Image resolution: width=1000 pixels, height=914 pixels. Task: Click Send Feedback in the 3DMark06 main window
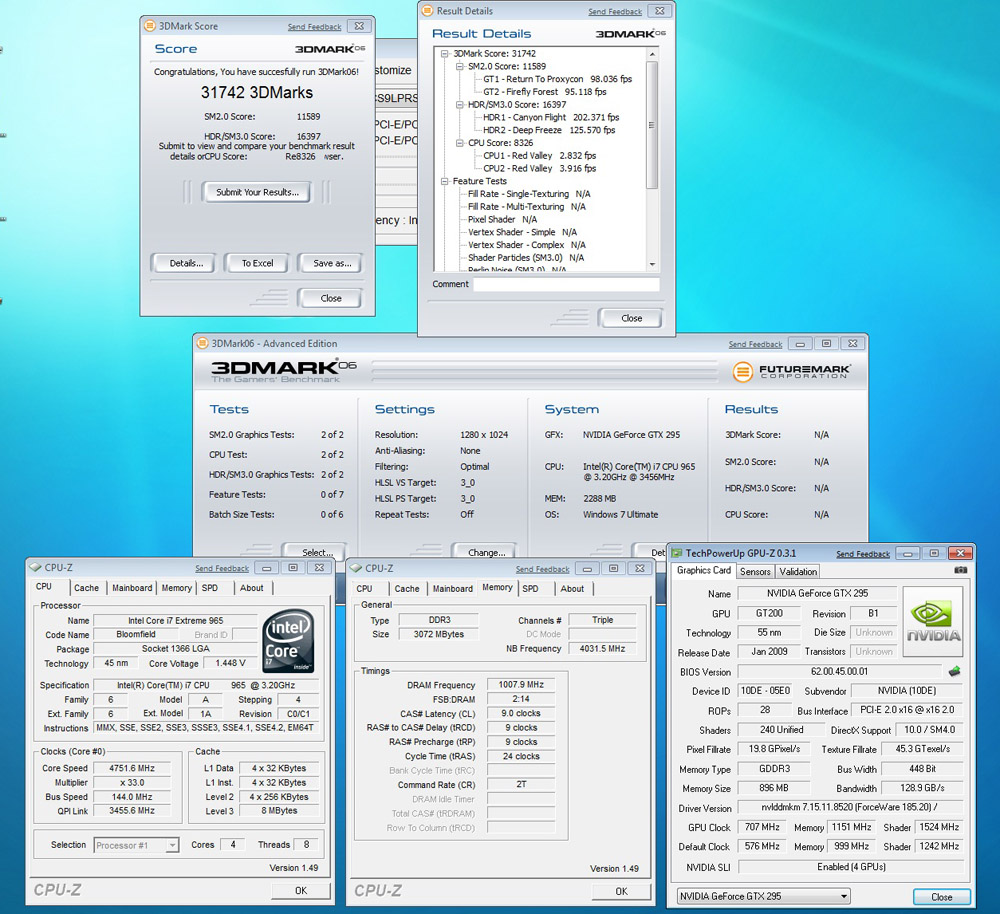click(x=755, y=344)
